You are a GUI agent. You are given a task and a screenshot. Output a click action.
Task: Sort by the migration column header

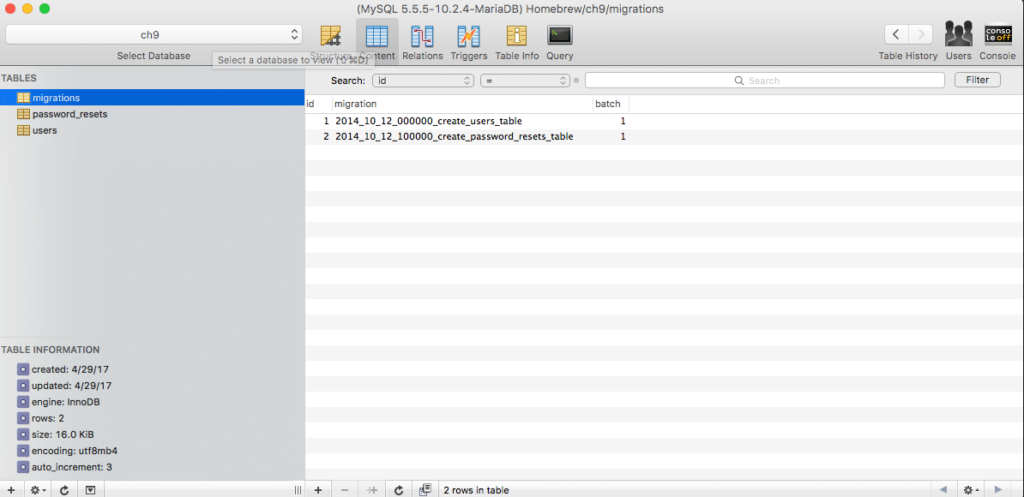coord(462,104)
